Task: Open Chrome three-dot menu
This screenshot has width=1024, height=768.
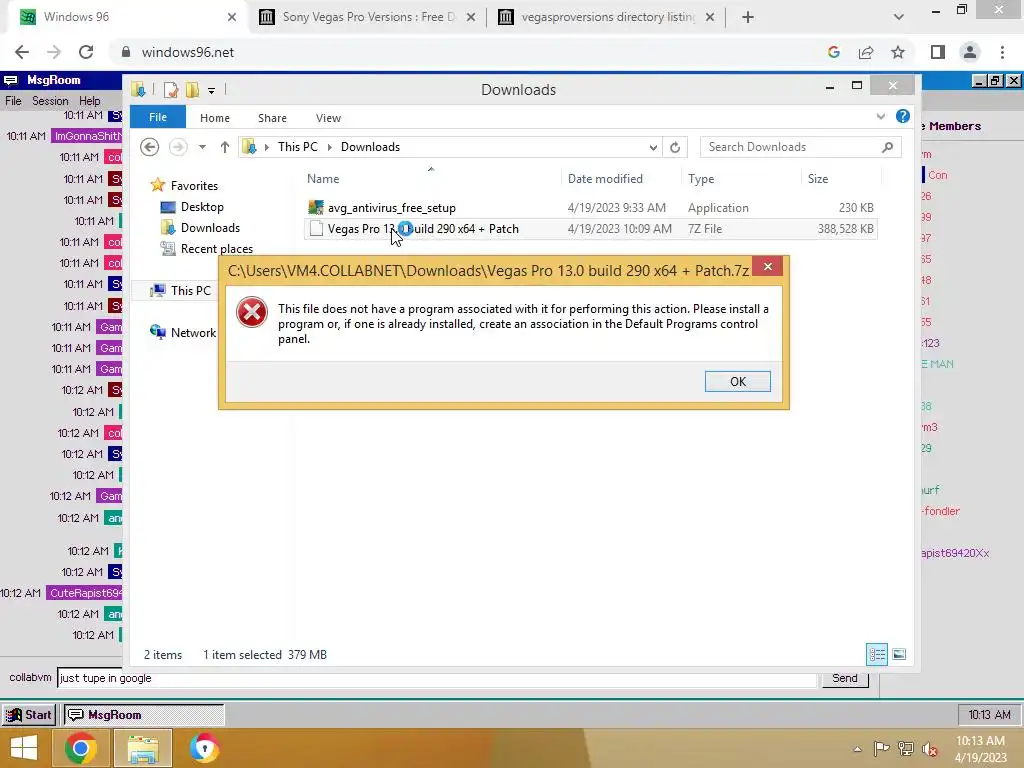Action: click(x=1002, y=52)
